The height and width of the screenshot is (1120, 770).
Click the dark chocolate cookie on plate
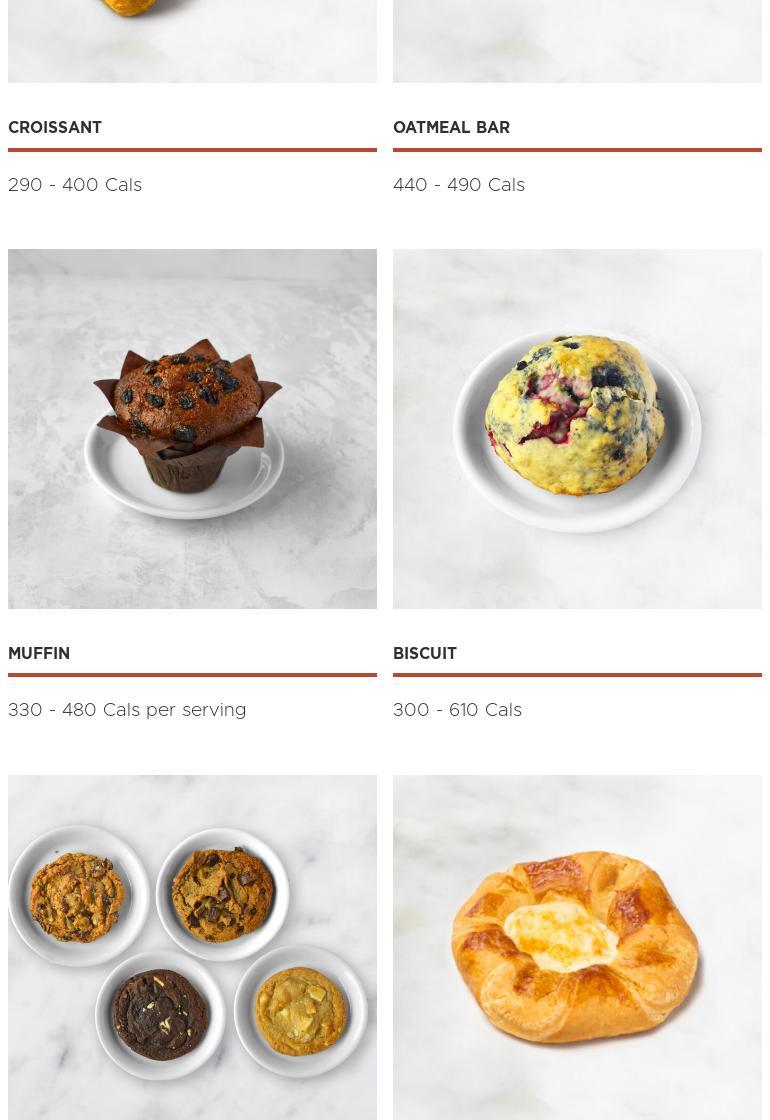(x=161, y=1014)
